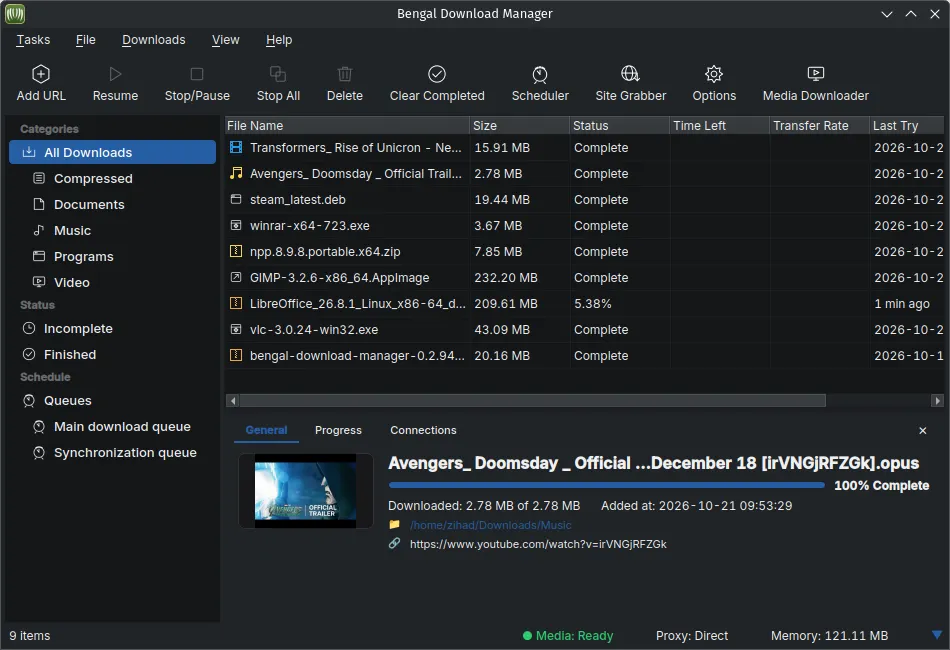Image resolution: width=950 pixels, height=650 pixels.
Task: Click the Clear Completed checkmark icon
Action: (x=437, y=74)
